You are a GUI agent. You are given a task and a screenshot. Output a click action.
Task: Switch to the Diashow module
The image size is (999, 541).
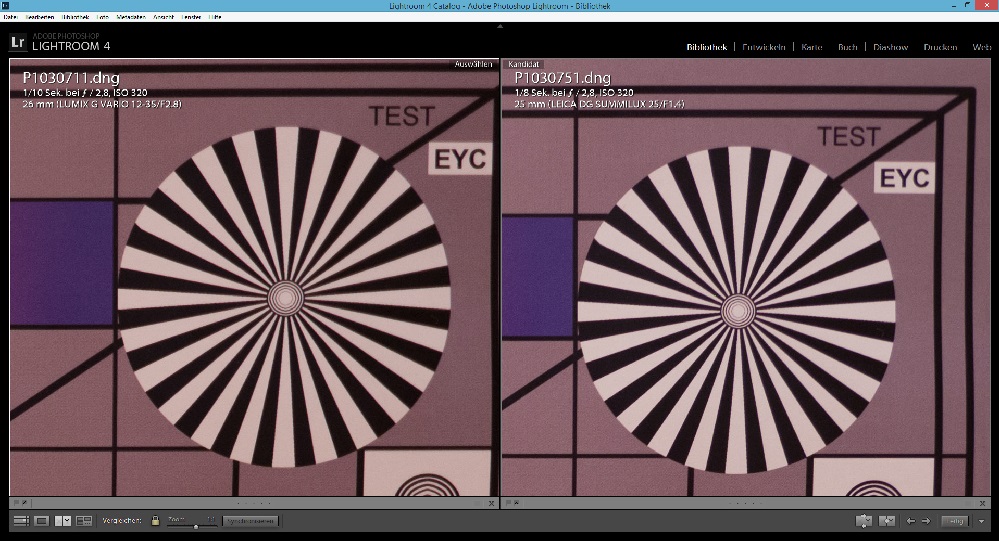coord(891,47)
